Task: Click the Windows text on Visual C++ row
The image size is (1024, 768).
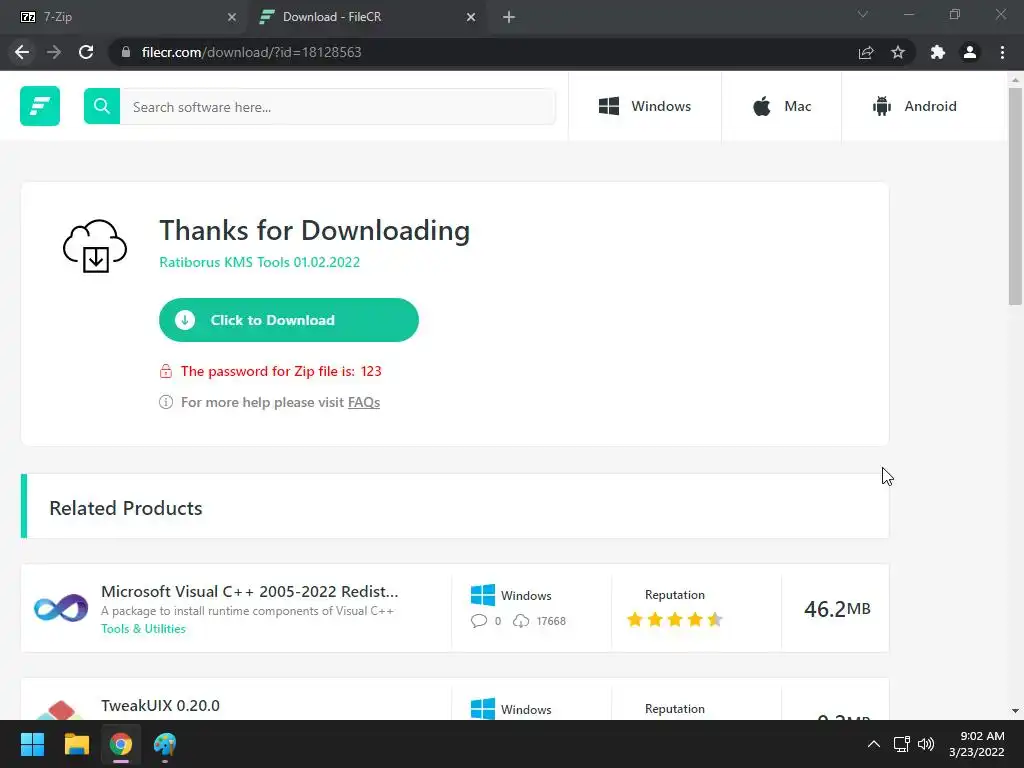Action: (x=526, y=596)
